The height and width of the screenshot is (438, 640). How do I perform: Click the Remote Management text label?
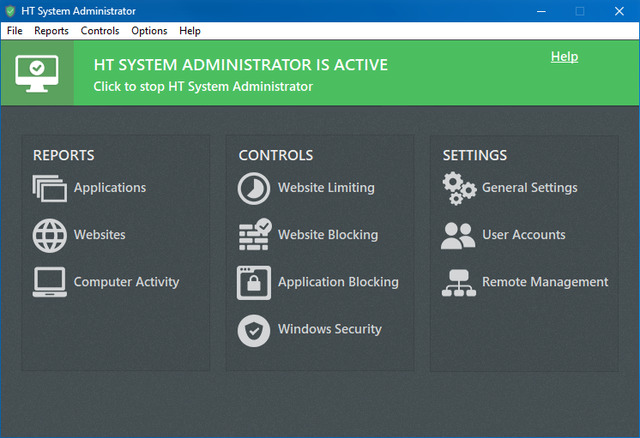coord(544,282)
